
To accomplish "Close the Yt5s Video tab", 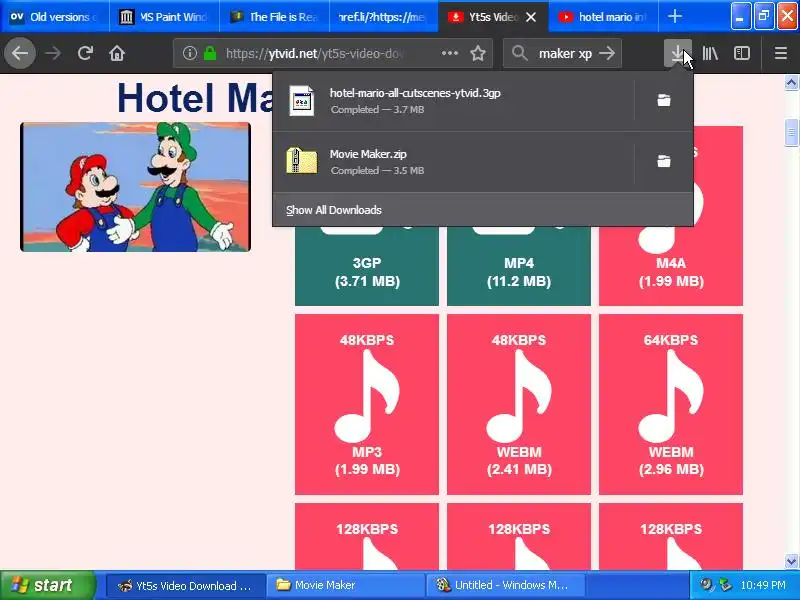I will 531,17.
